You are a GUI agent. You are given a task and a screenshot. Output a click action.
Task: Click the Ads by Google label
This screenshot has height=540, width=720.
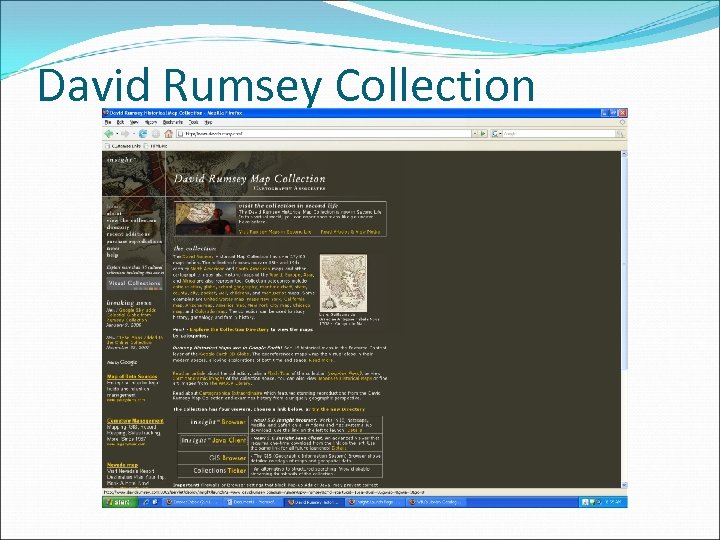(122, 362)
